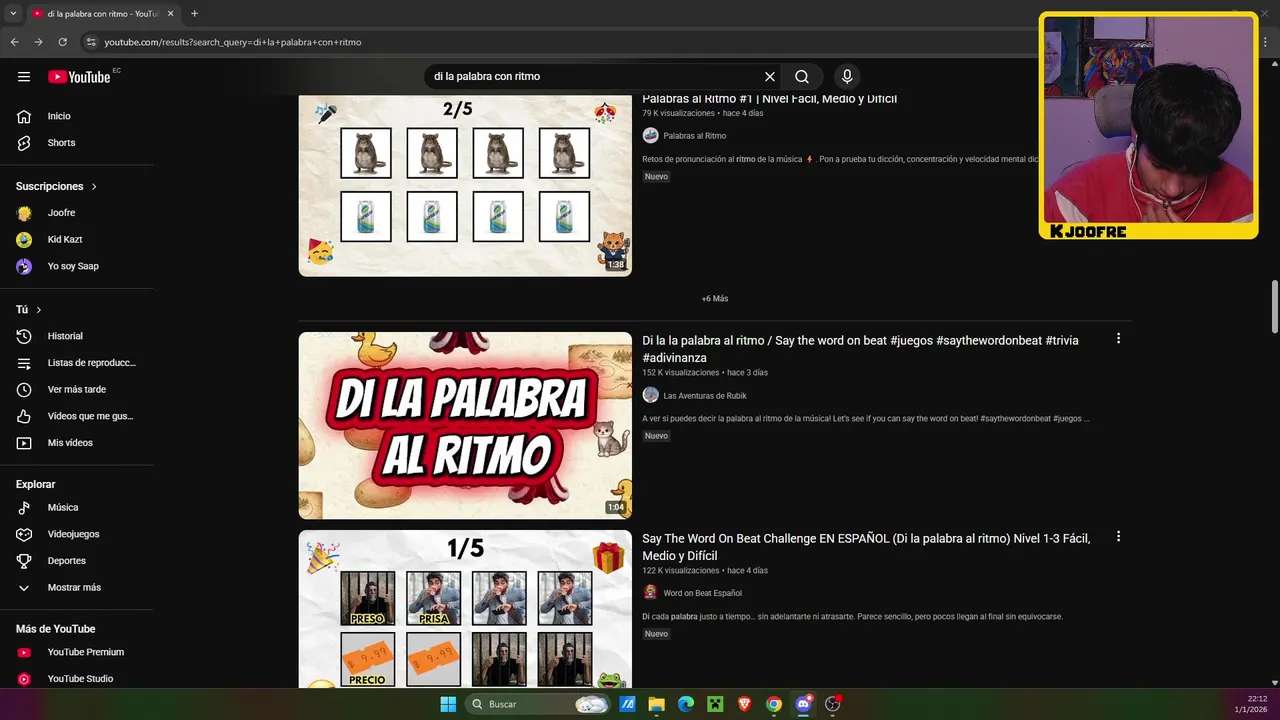Expand the Tú section

[x=29, y=310]
